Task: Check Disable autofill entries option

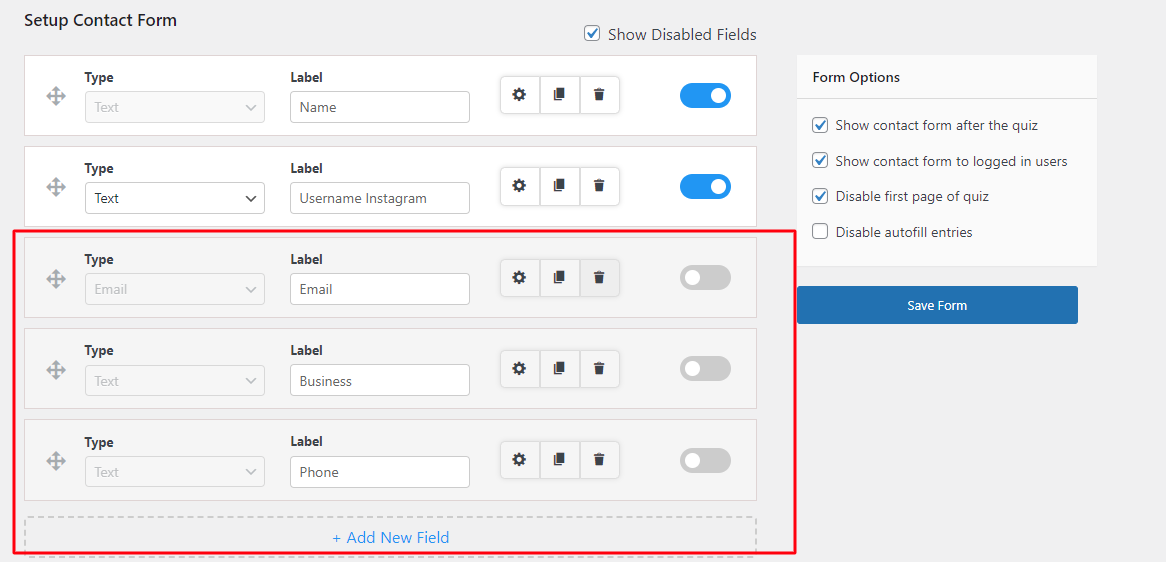Action: [x=820, y=232]
